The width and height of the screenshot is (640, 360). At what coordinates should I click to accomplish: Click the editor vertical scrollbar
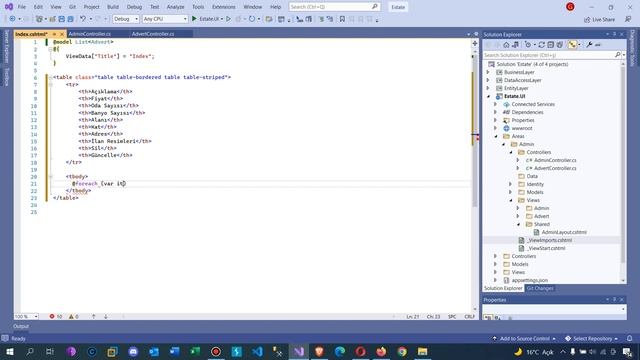point(475,180)
